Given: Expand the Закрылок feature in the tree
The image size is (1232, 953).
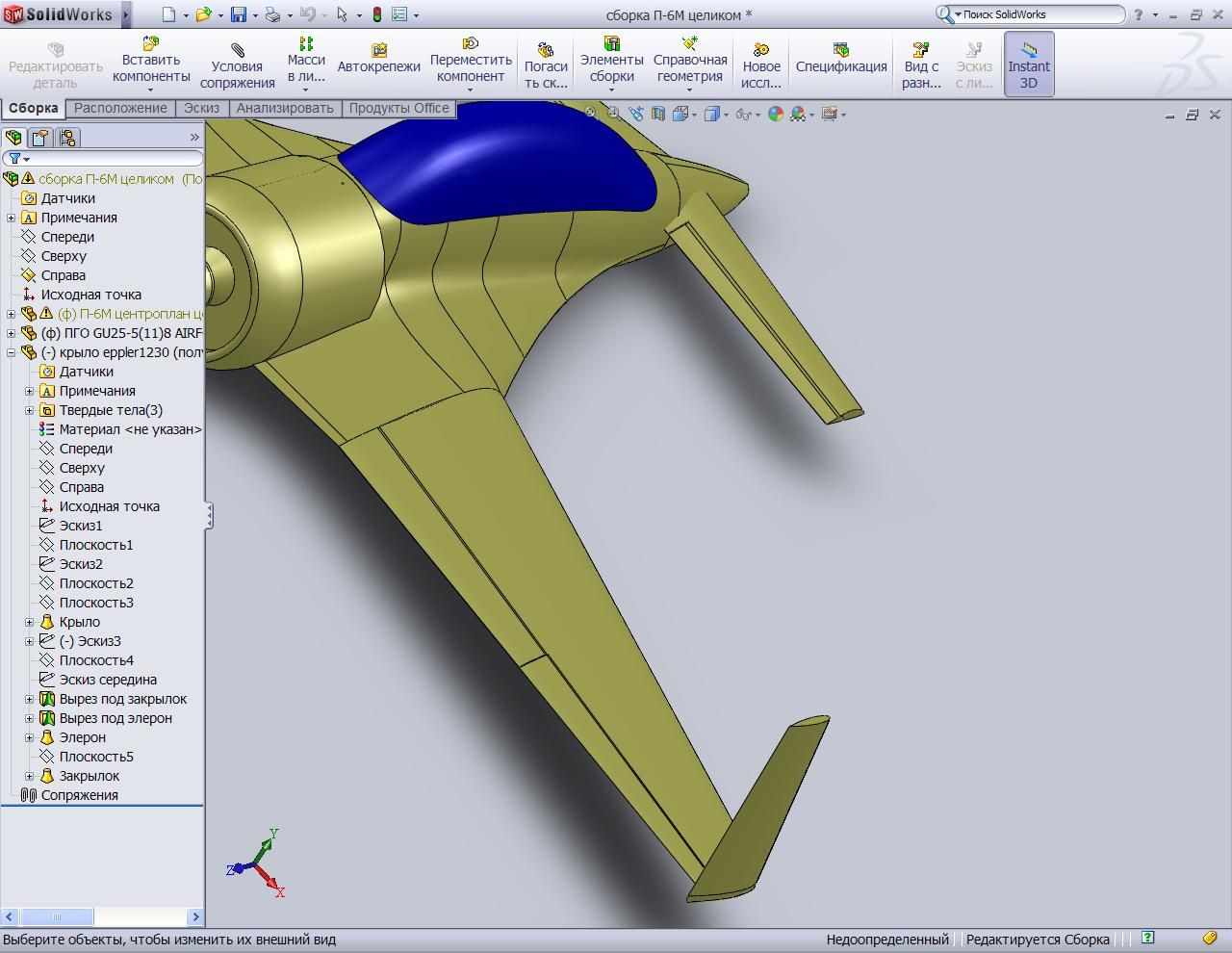Looking at the screenshot, I should (x=29, y=776).
